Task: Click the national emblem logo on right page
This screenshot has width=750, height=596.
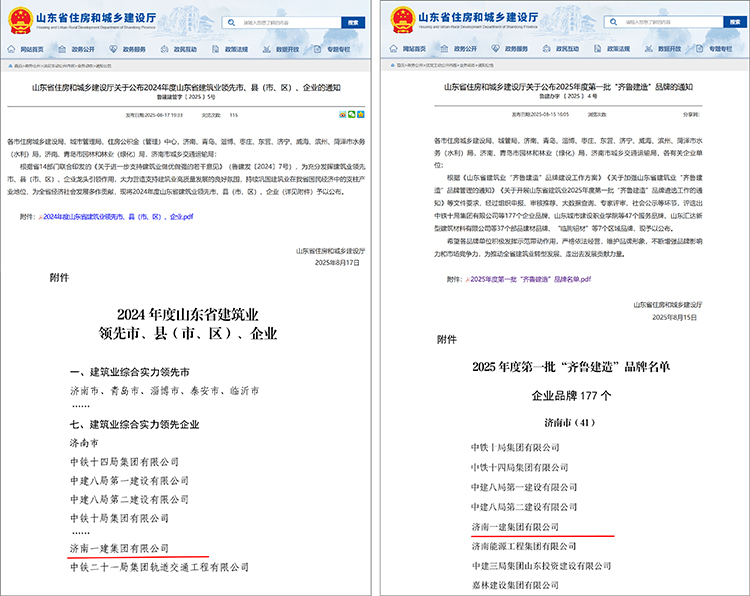Action: [404, 20]
